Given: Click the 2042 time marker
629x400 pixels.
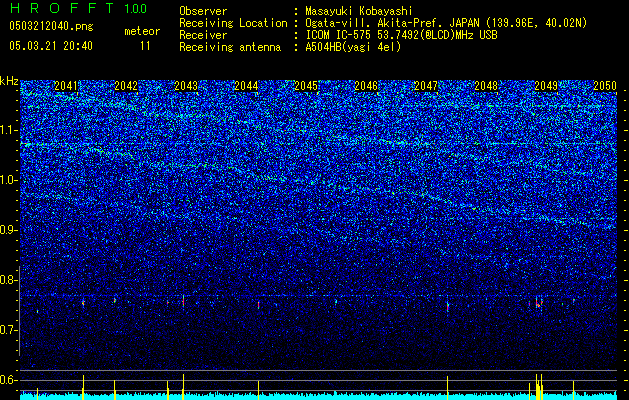Looking at the screenshot, I should [126, 86].
